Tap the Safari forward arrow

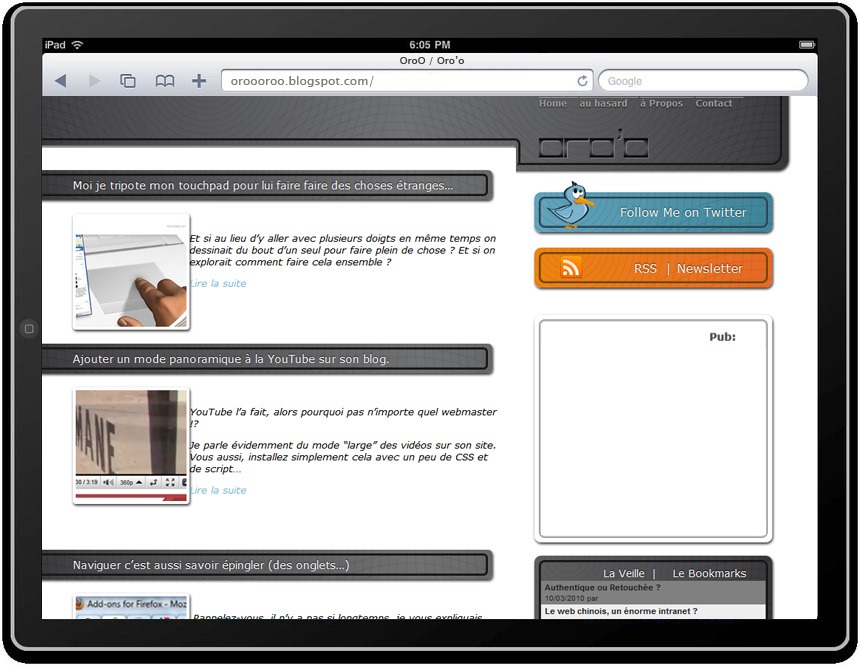click(x=94, y=81)
